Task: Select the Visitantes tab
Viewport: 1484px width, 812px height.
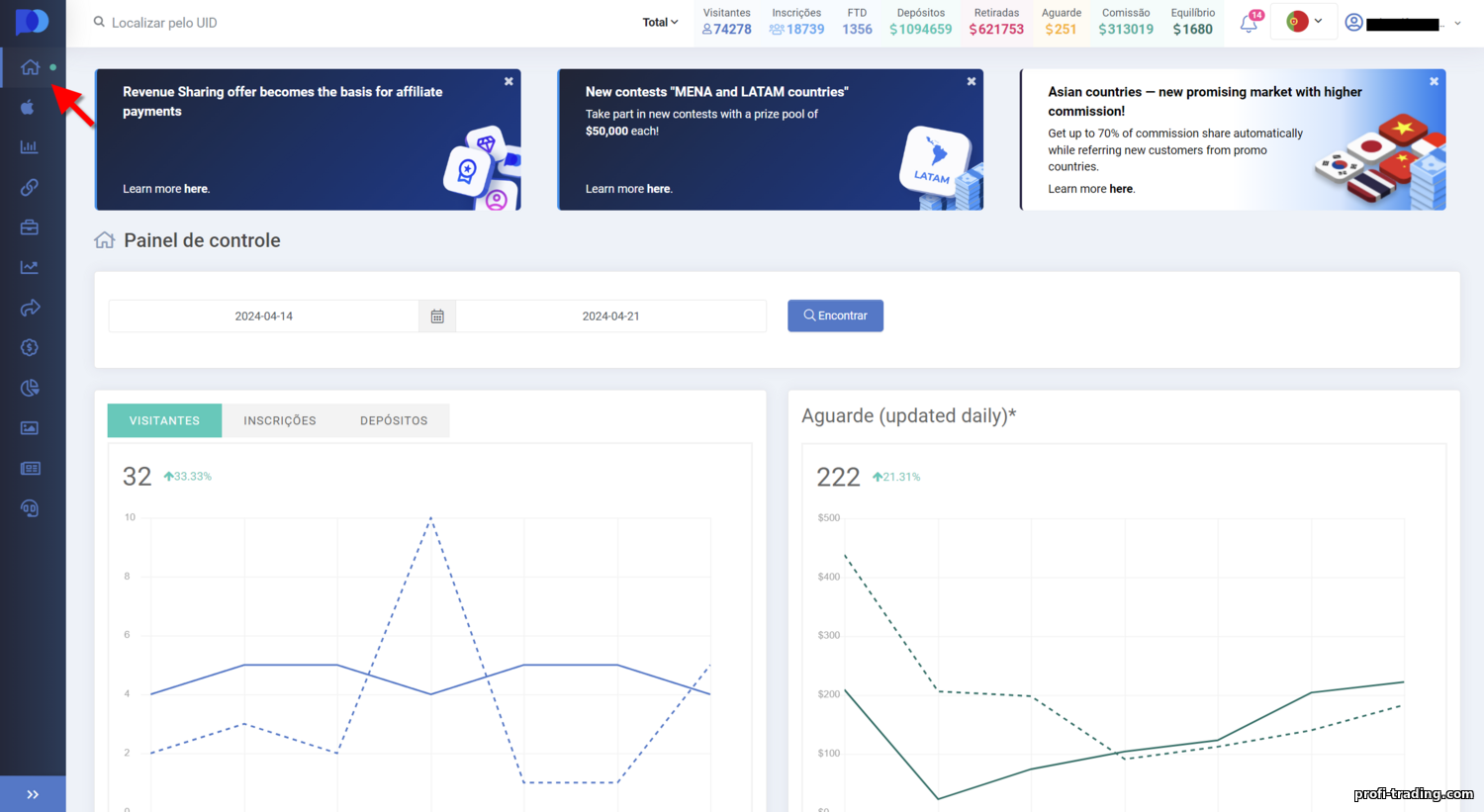Action: point(164,420)
